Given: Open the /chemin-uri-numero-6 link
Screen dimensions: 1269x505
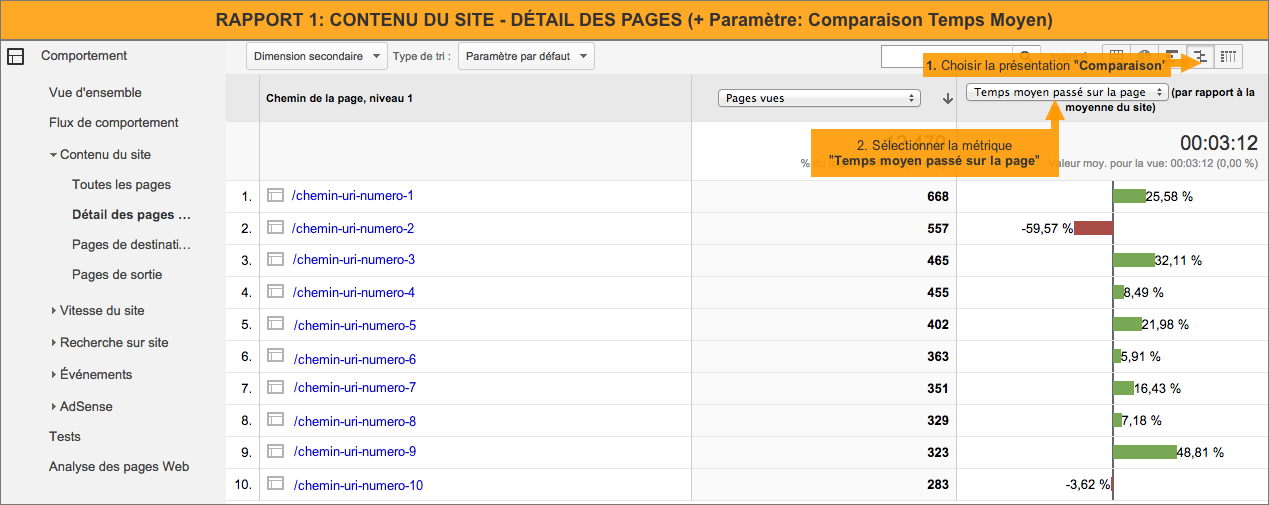Looking at the screenshot, I should (x=353, y=359).
